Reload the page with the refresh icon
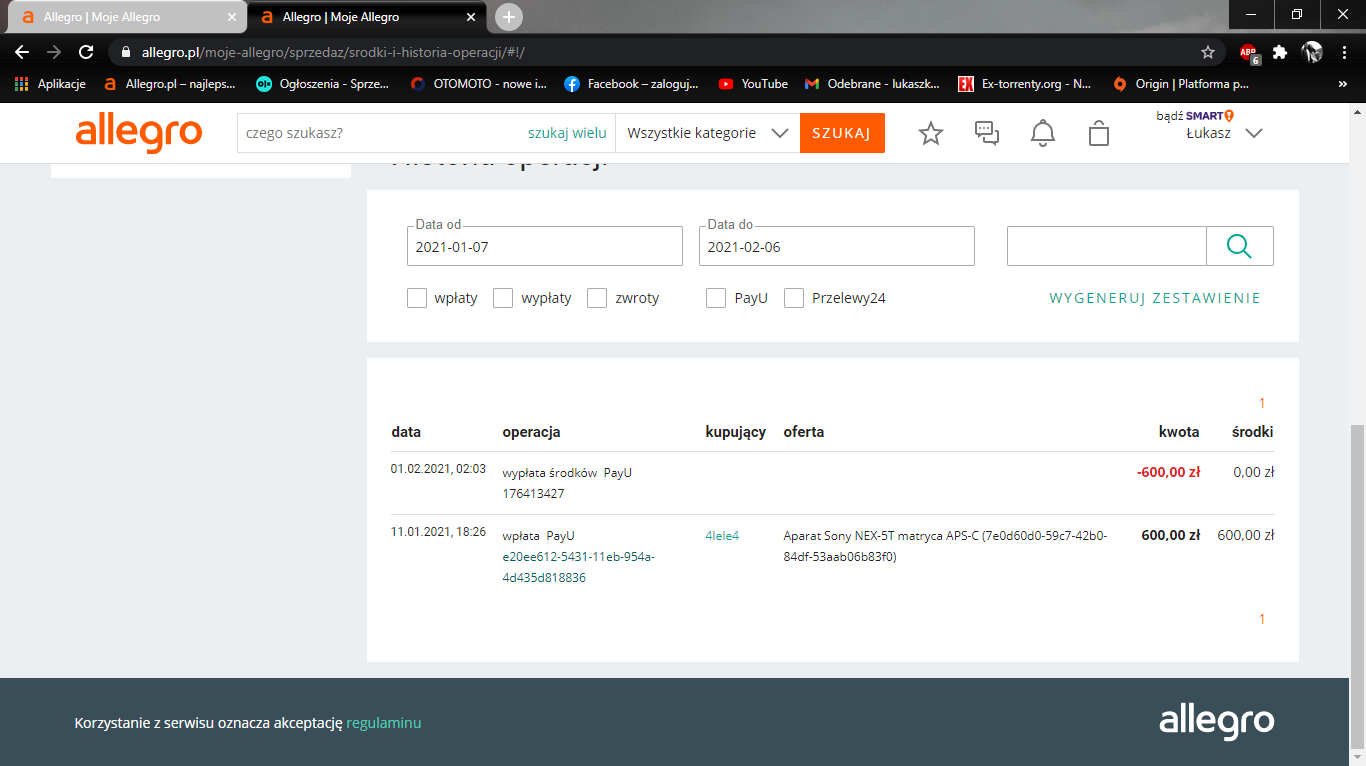 86,52
